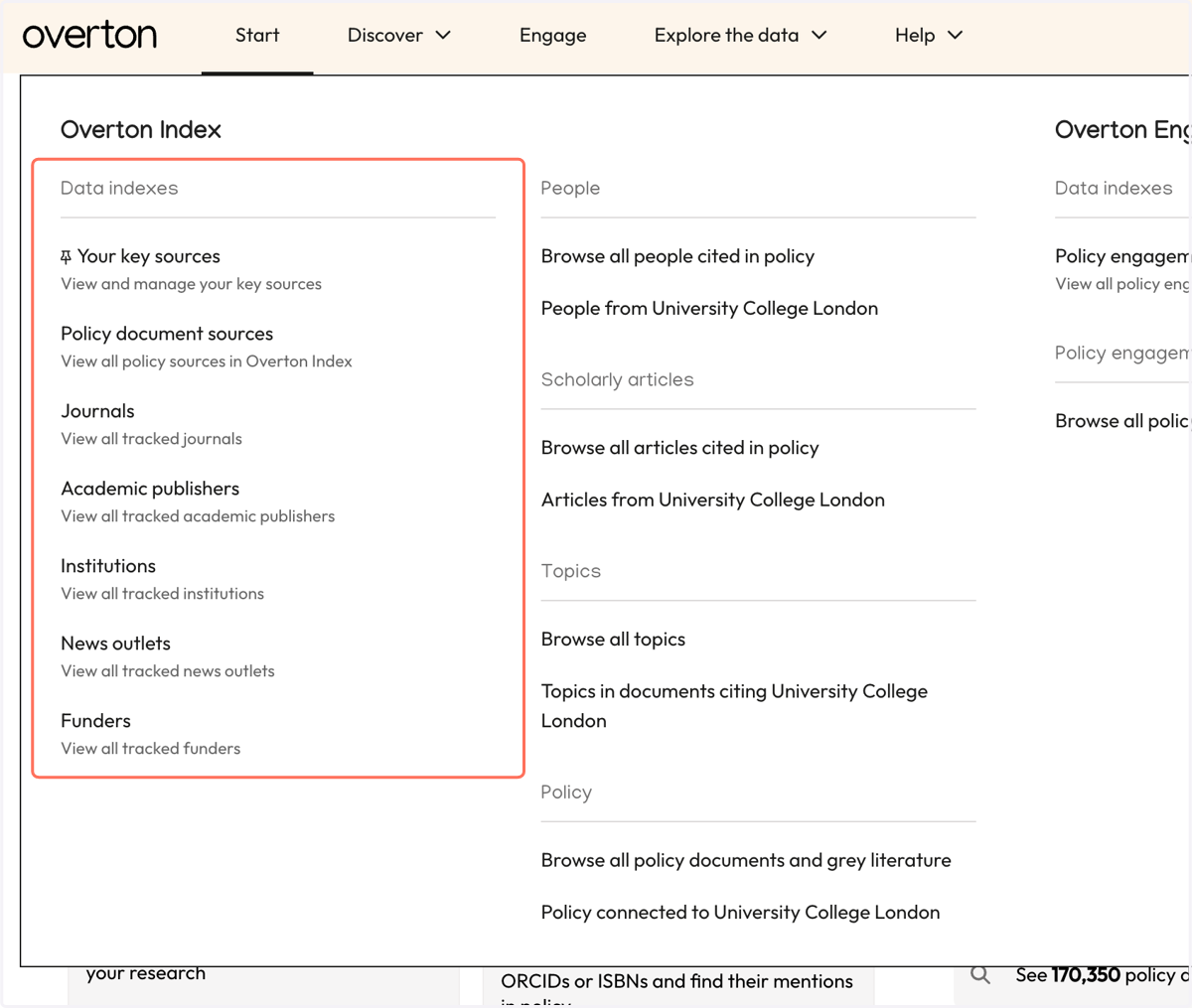
Task: Click 'View all tracked journals' text
Action: click(151, 439)
